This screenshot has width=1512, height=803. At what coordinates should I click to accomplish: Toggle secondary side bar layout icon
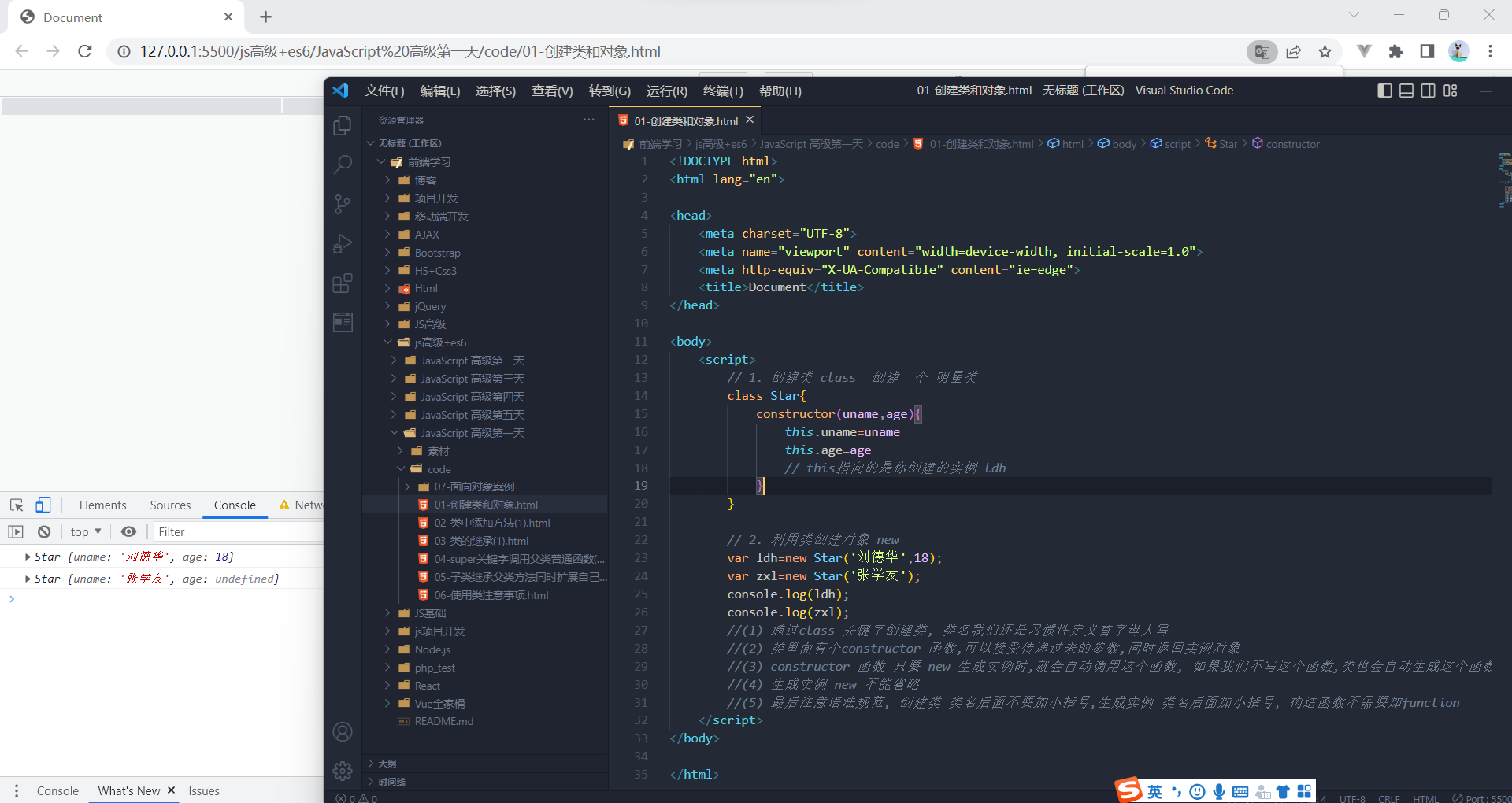(x=1429, y=91)
